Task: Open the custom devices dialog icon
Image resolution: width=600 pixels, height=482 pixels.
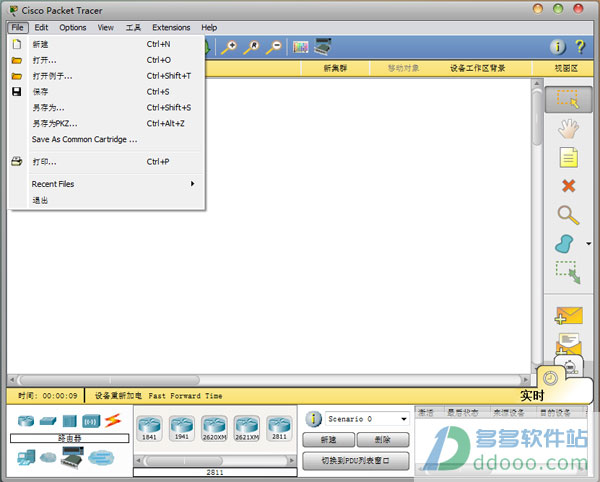Action: point(323,47)
